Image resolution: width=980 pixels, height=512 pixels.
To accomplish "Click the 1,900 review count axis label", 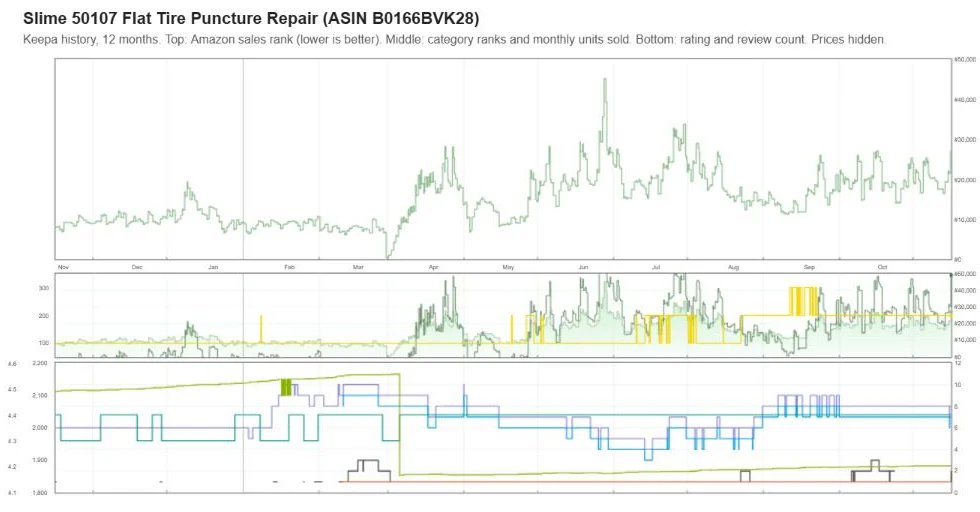I will [x=39, y=460].
